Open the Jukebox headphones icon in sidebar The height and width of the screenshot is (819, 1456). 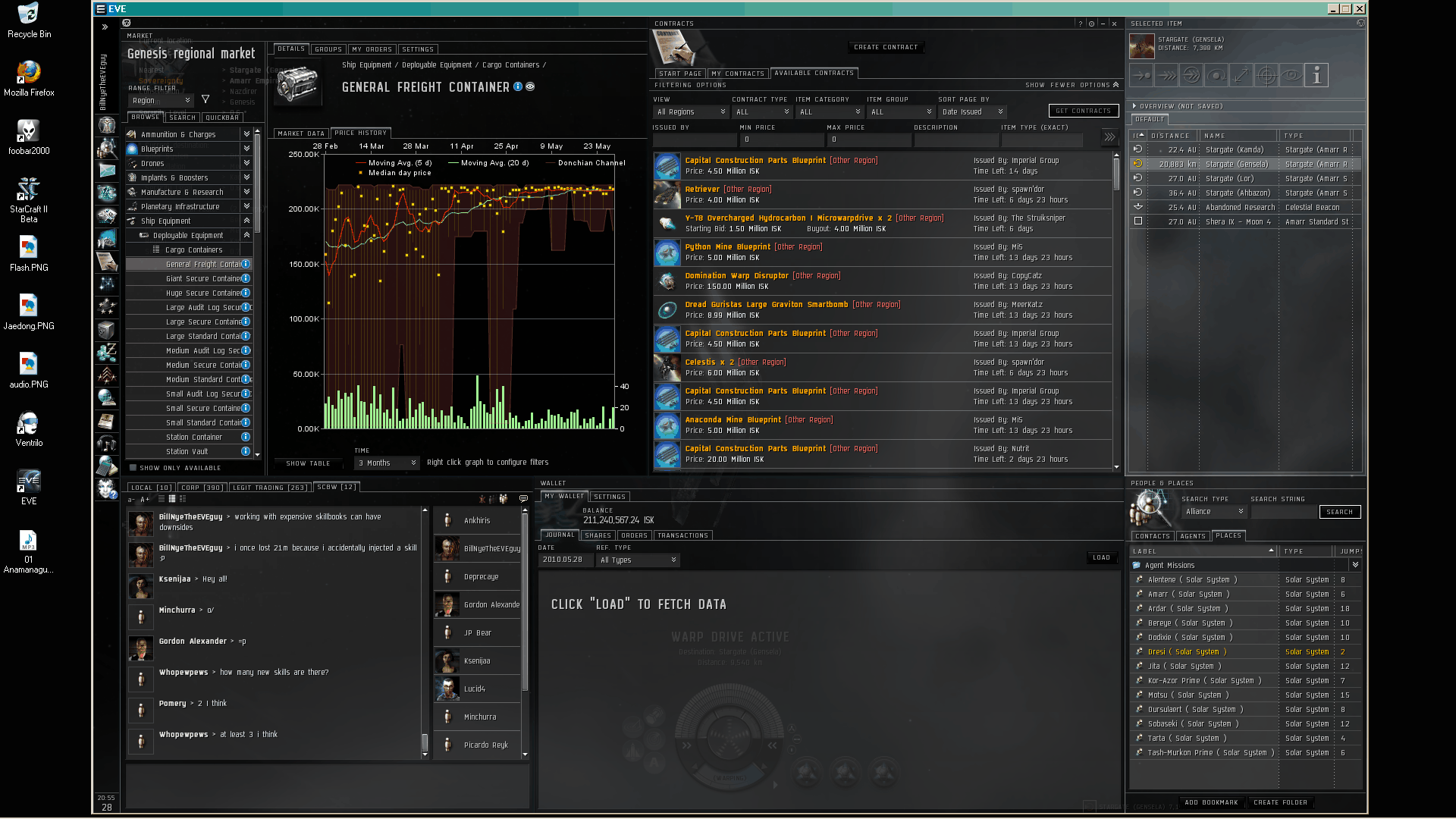point(107,443)
